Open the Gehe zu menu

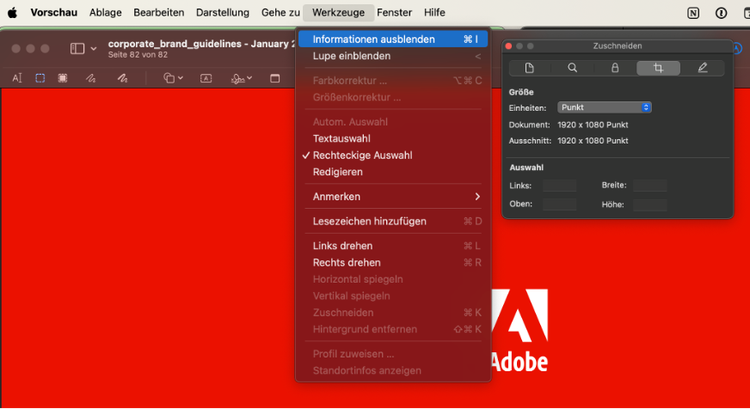280,12
